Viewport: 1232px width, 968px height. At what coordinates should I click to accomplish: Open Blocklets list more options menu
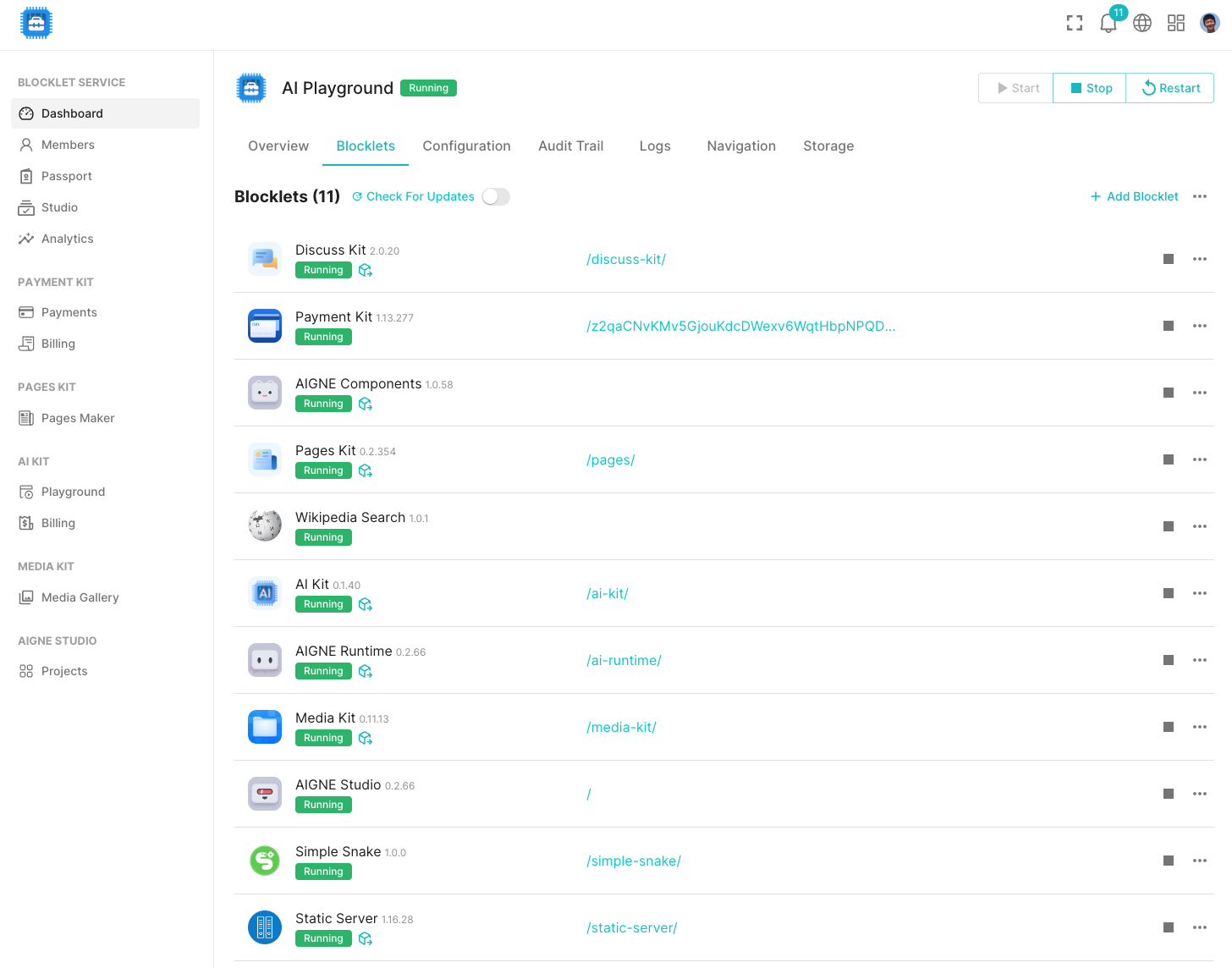[1200, 196]
